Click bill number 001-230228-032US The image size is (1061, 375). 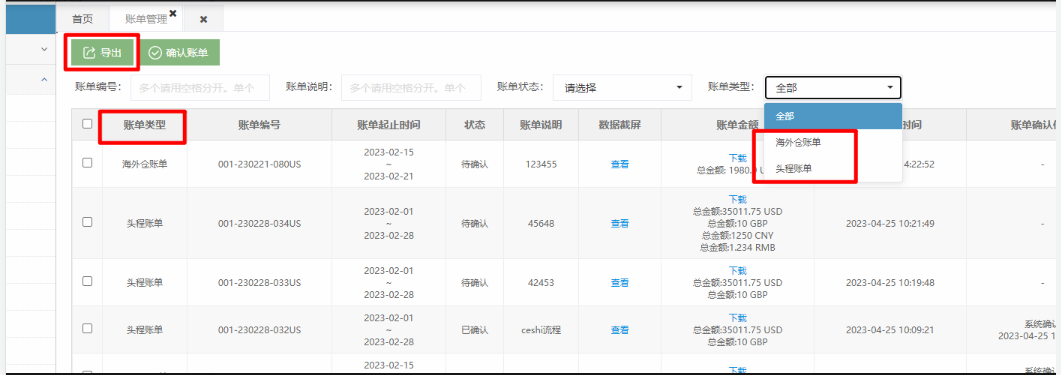[x=259, y=330]
